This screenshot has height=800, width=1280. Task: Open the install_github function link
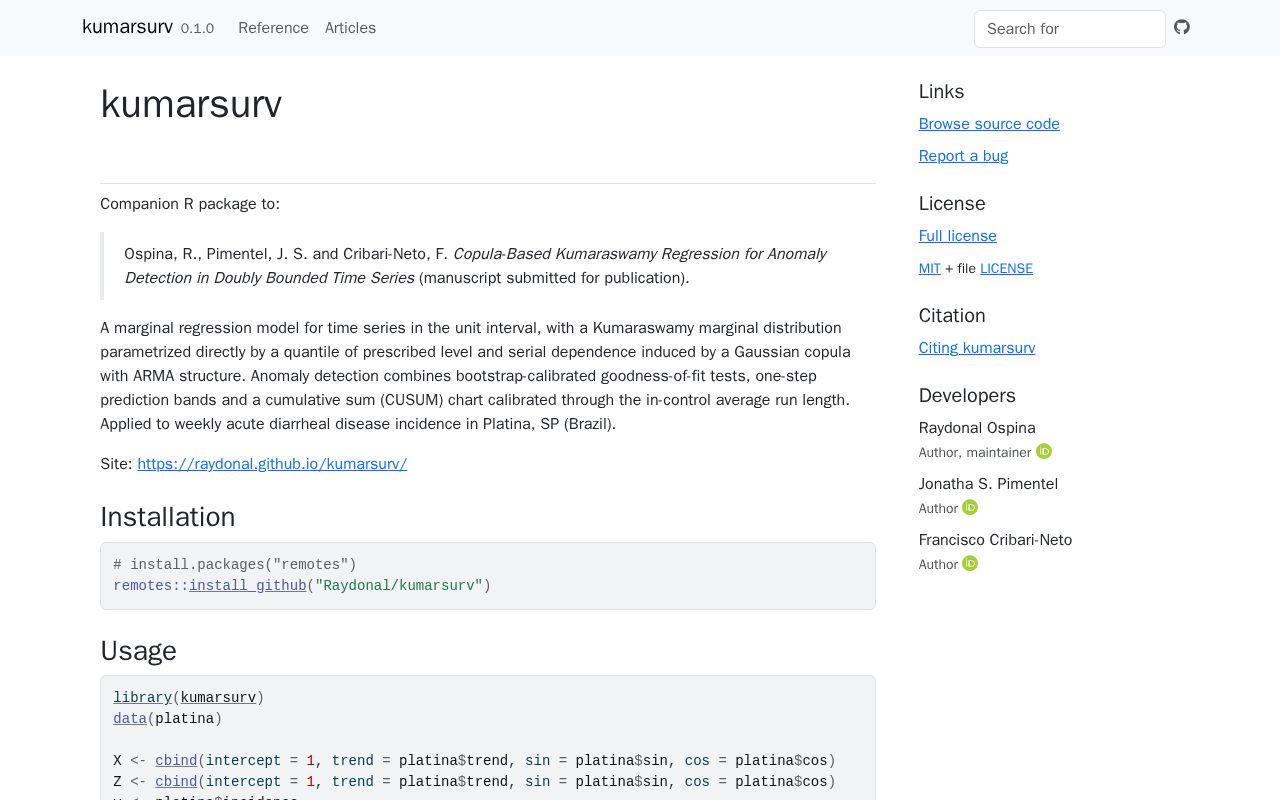tap(247, 585)
